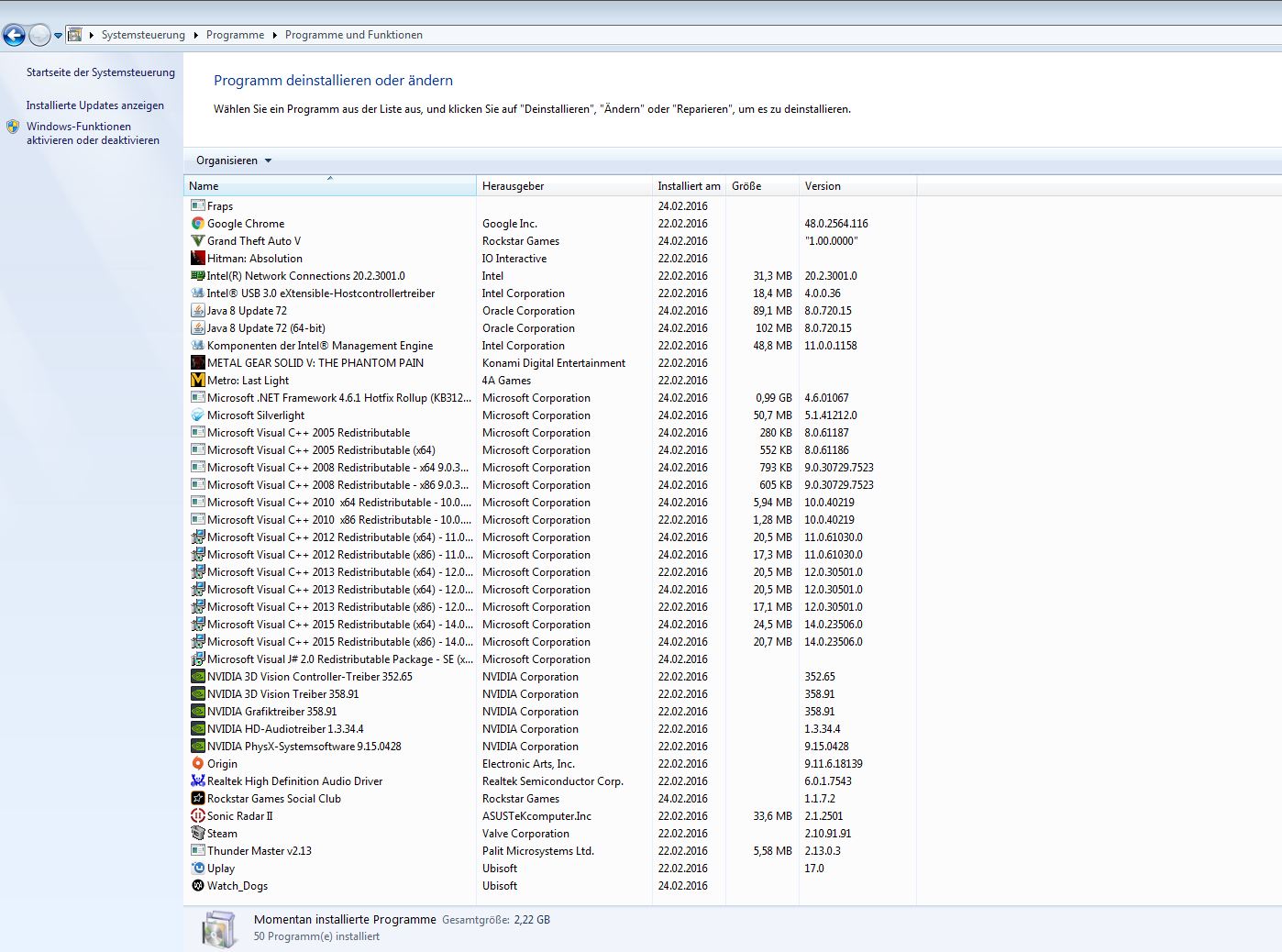This screenshot has height=952, width=1282.
Task: Click the Metro: Last Light icon
Action: click(x=197, y=380)
